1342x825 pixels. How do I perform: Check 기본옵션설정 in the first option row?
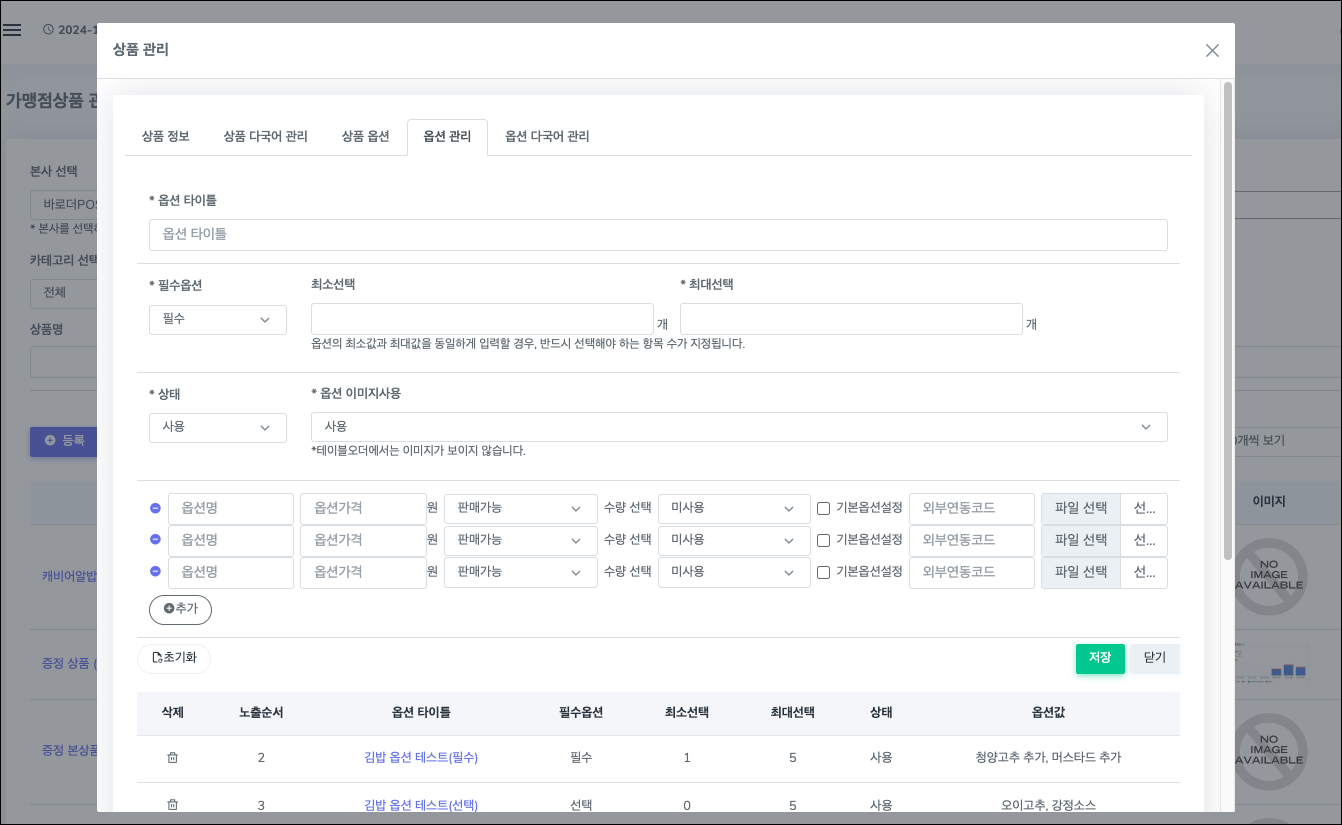click(823, 509)
